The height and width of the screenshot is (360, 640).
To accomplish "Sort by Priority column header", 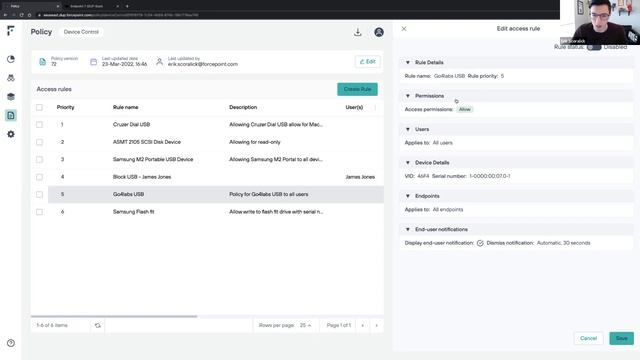I will tap(65, 107).
